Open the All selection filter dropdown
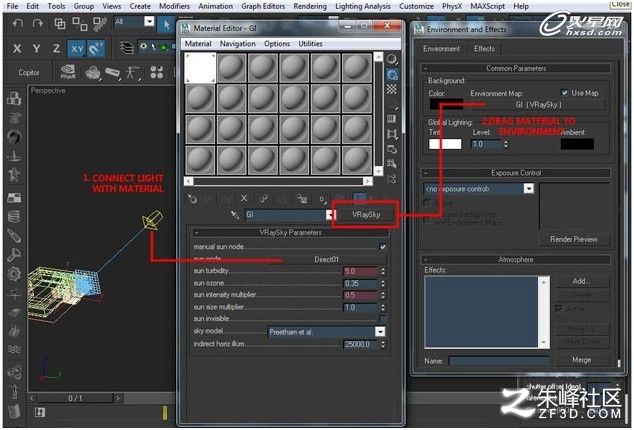634x430 pixels. click(x=149, y=21)
